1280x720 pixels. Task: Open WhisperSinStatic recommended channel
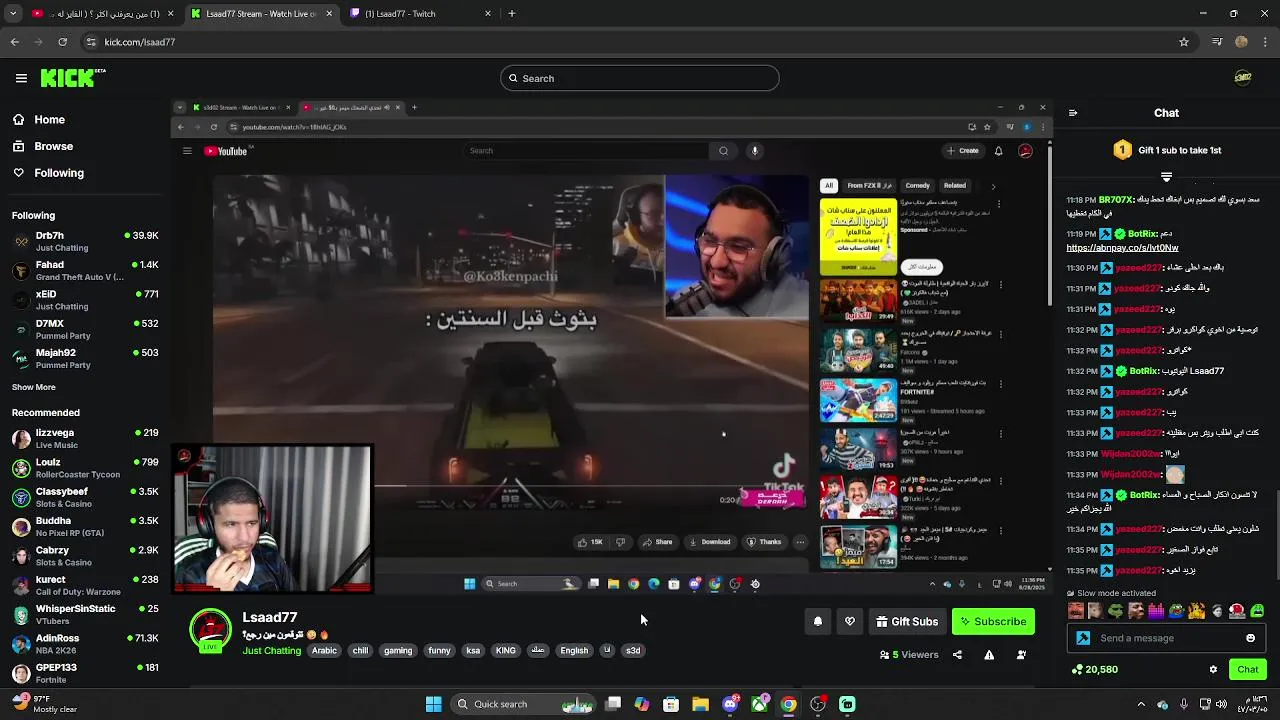pos(85,614)
